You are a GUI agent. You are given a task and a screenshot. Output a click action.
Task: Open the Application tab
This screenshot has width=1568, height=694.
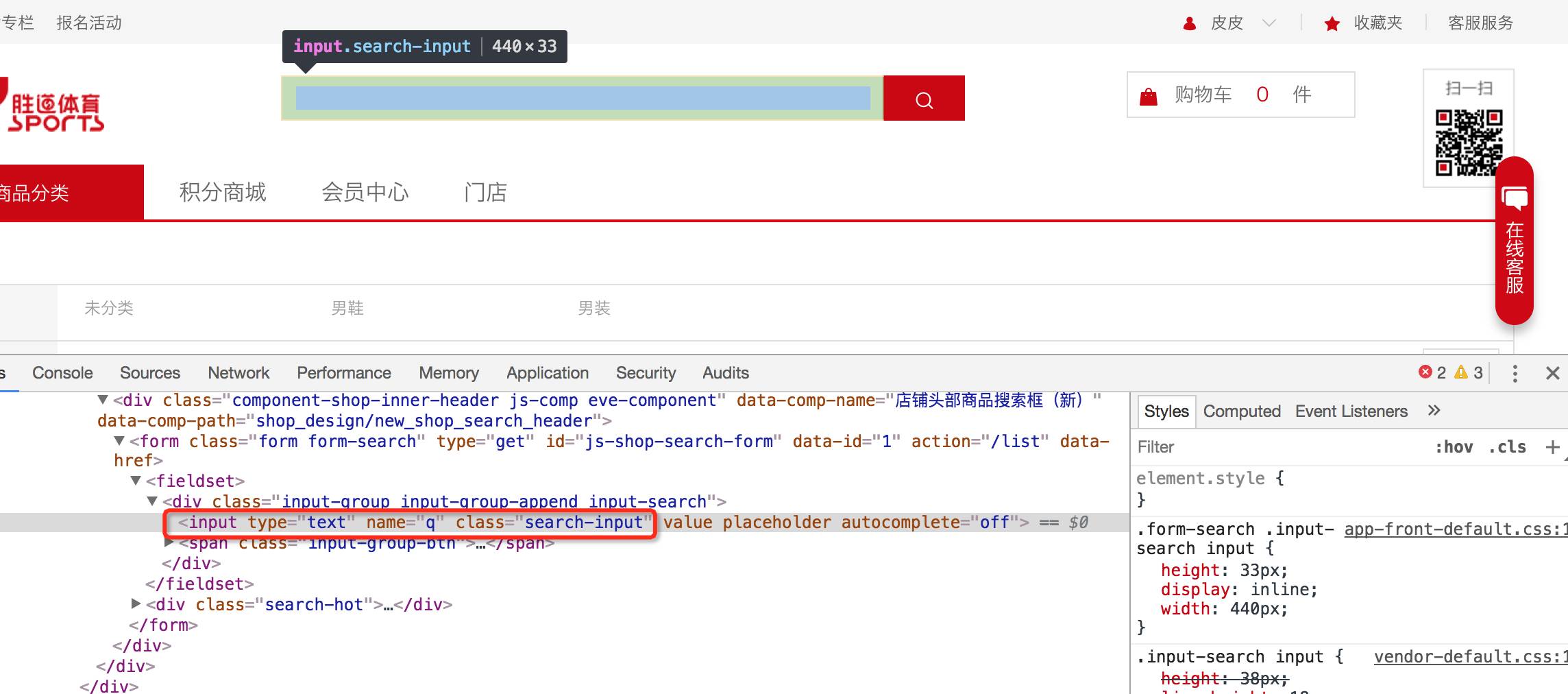548,373
